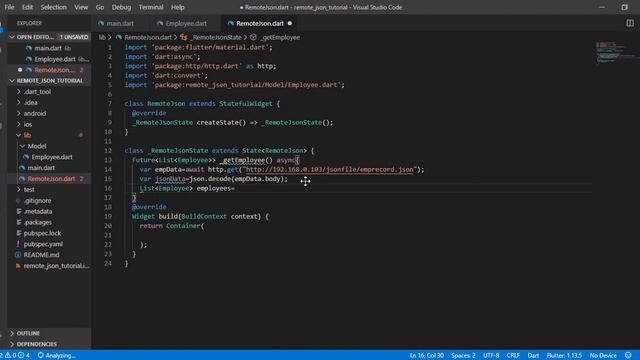The height and width of the screenshot is (360, 640).
Task: Click the emprecord.json URL link in code
Action: 329,169
